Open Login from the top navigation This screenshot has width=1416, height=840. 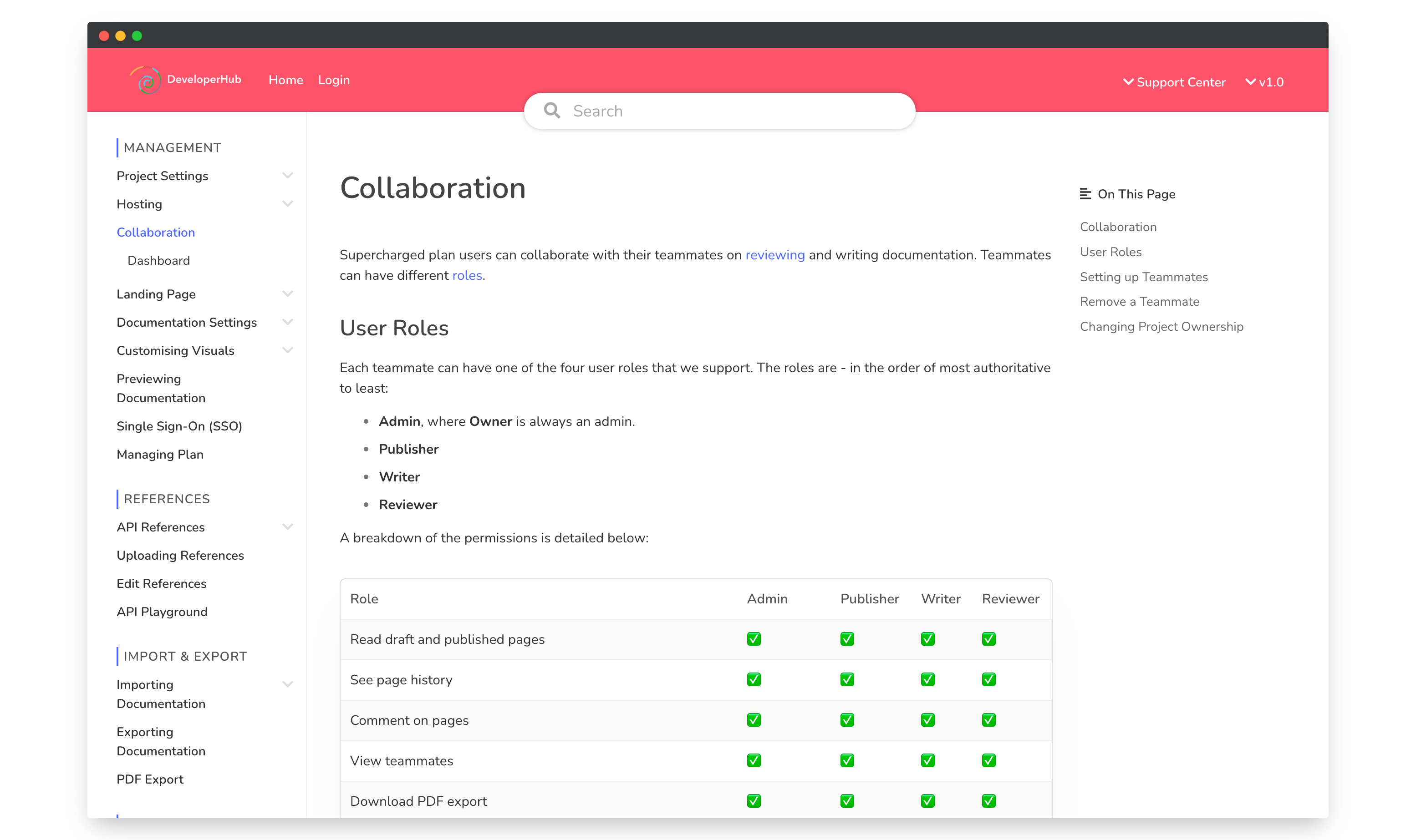tap(334, 80)
